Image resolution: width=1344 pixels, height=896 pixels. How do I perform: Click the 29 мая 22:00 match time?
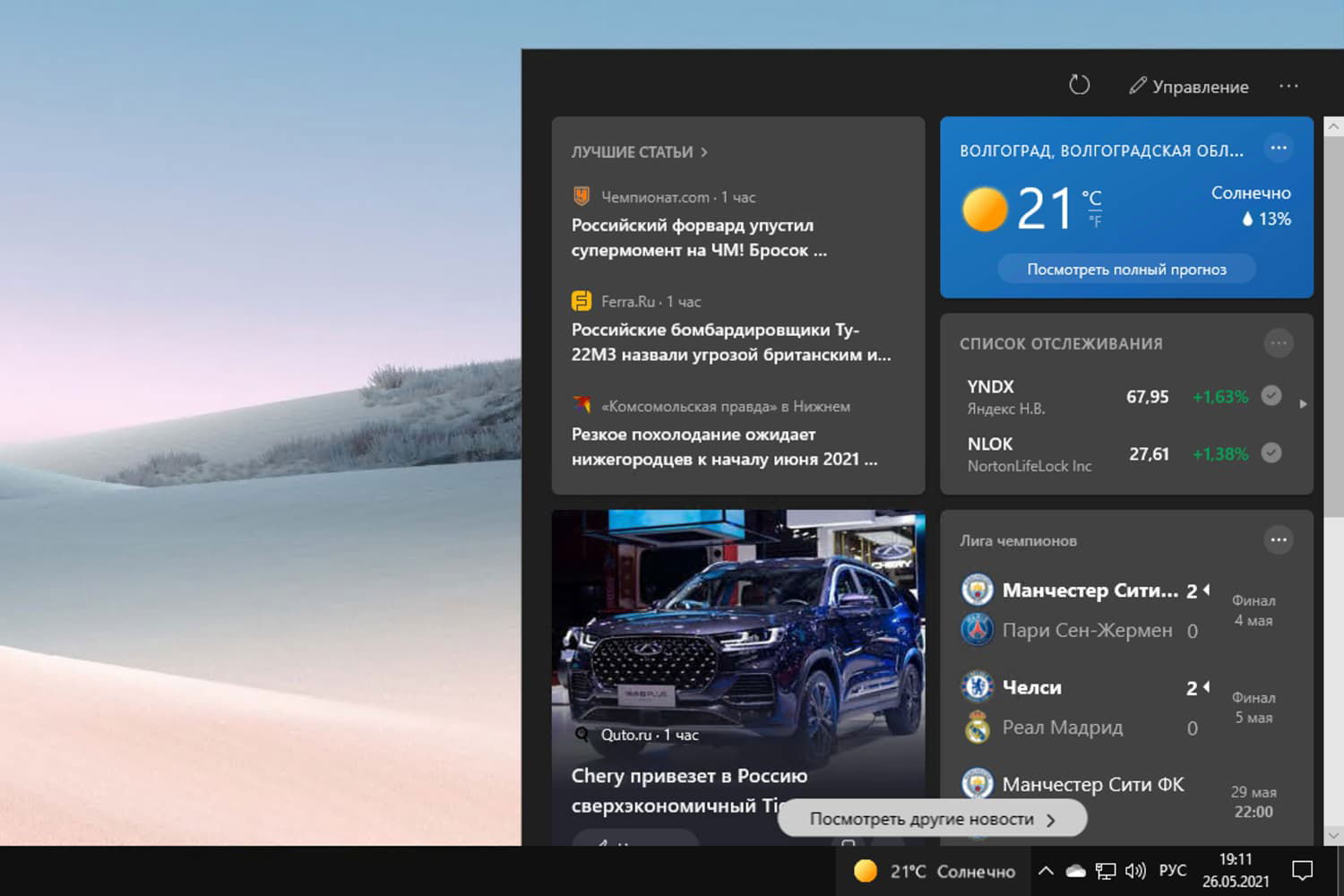pos(1254,802)
